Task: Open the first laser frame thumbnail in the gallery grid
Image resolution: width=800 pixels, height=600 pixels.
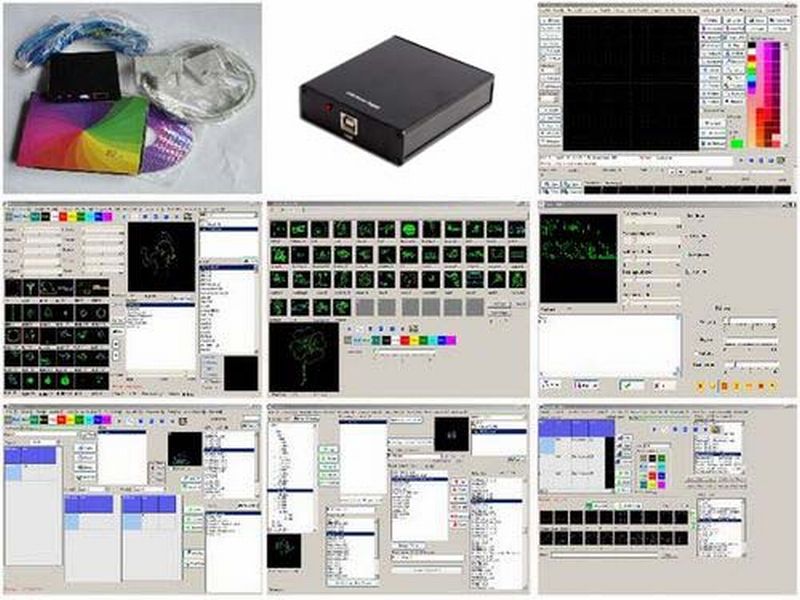Action: point(279,230)
